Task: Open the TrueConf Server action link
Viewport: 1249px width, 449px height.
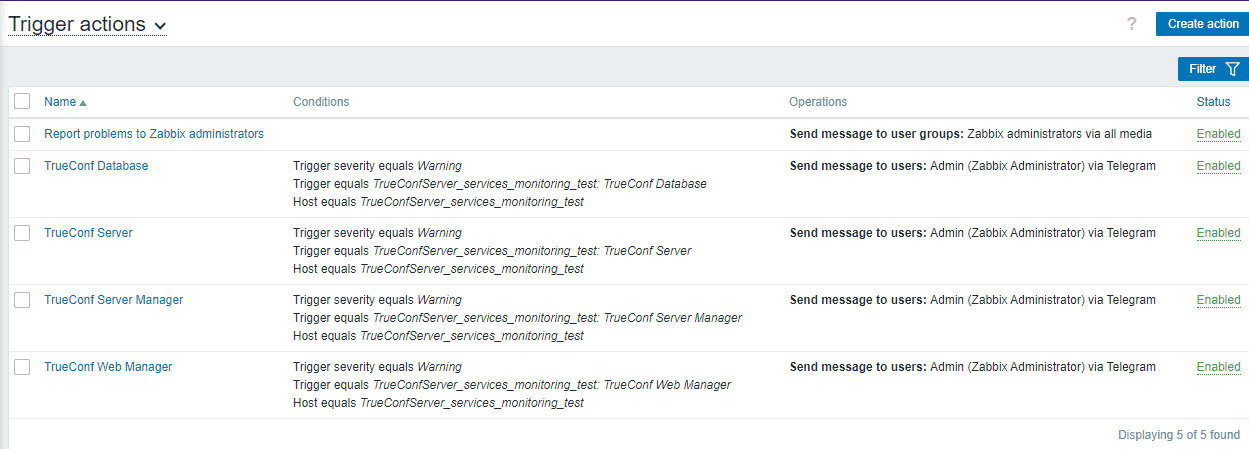Action: (88, 233)
